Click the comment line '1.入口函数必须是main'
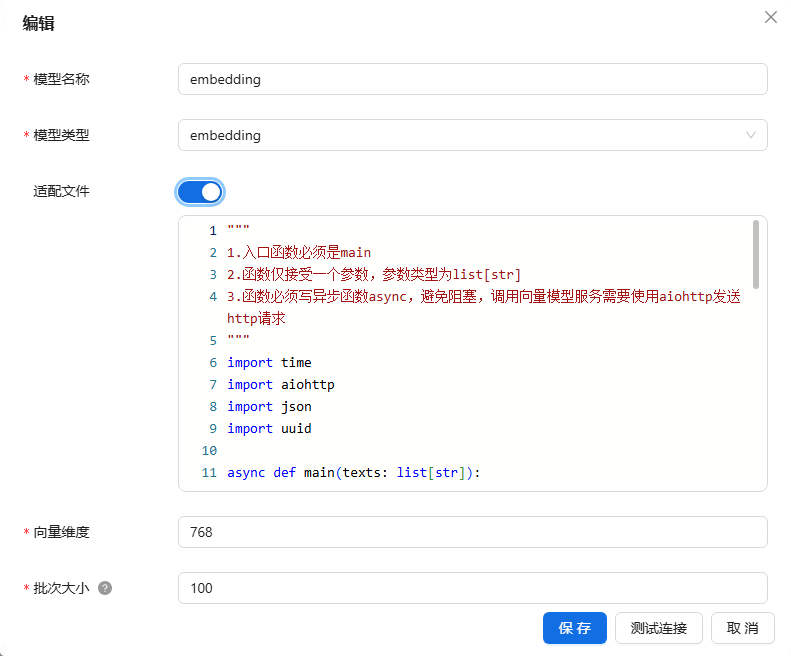This screenshot has height=656, width=791. (299, 252)
